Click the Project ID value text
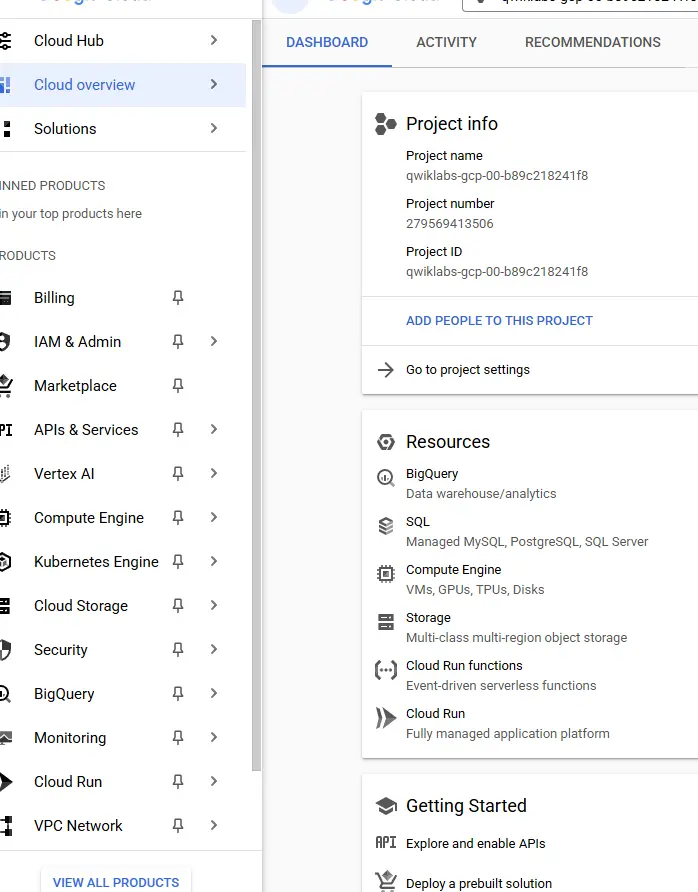Screen dimensions: 698x892 tap(497, 272)
